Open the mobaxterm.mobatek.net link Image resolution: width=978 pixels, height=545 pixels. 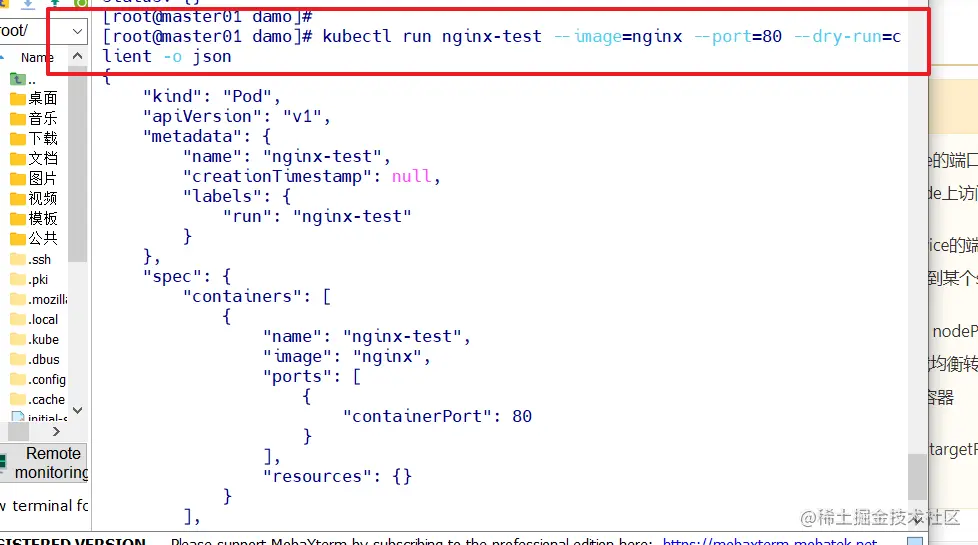770,541
